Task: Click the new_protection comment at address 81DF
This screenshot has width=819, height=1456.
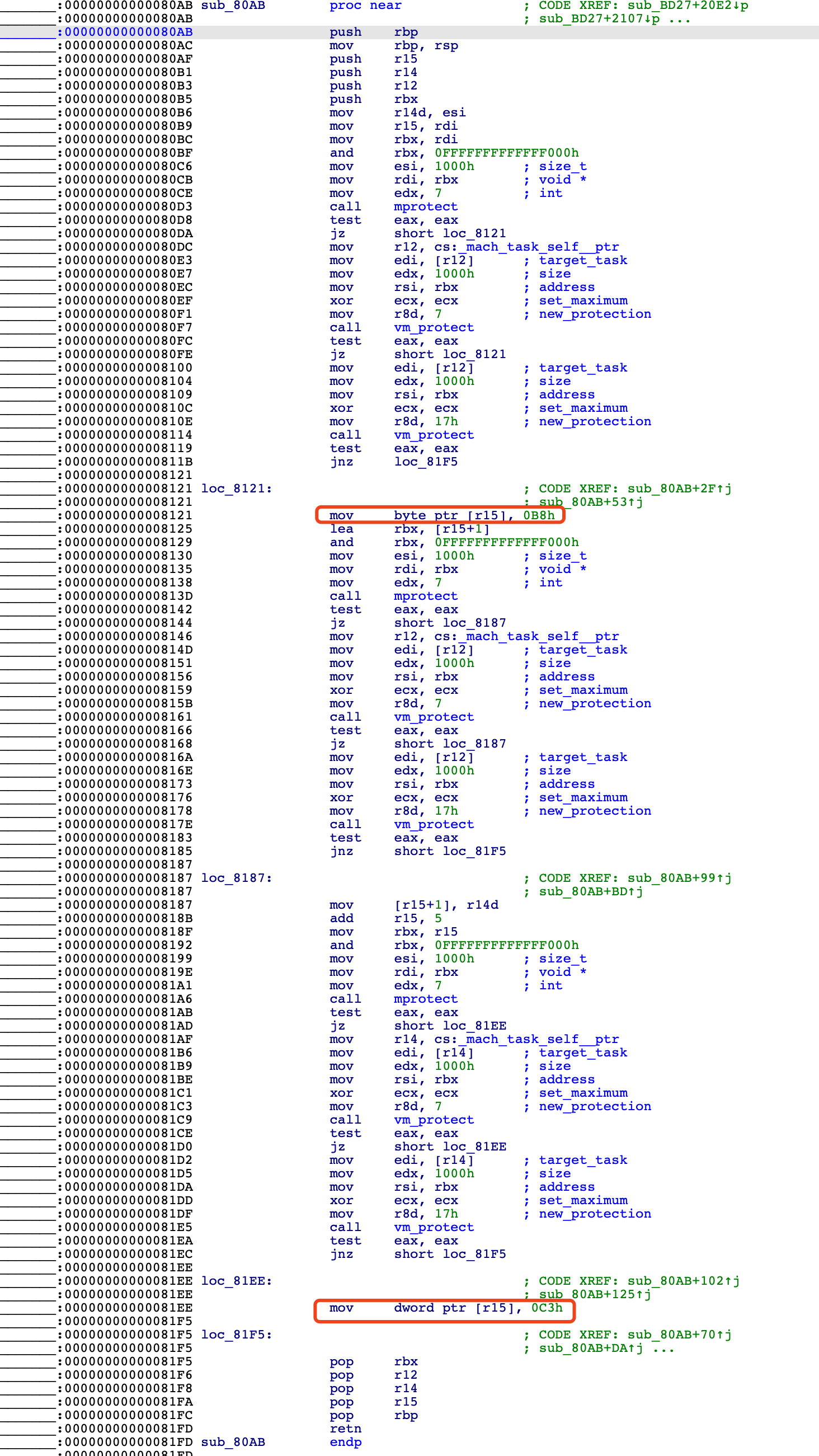Action: [x=595, y=1214]
